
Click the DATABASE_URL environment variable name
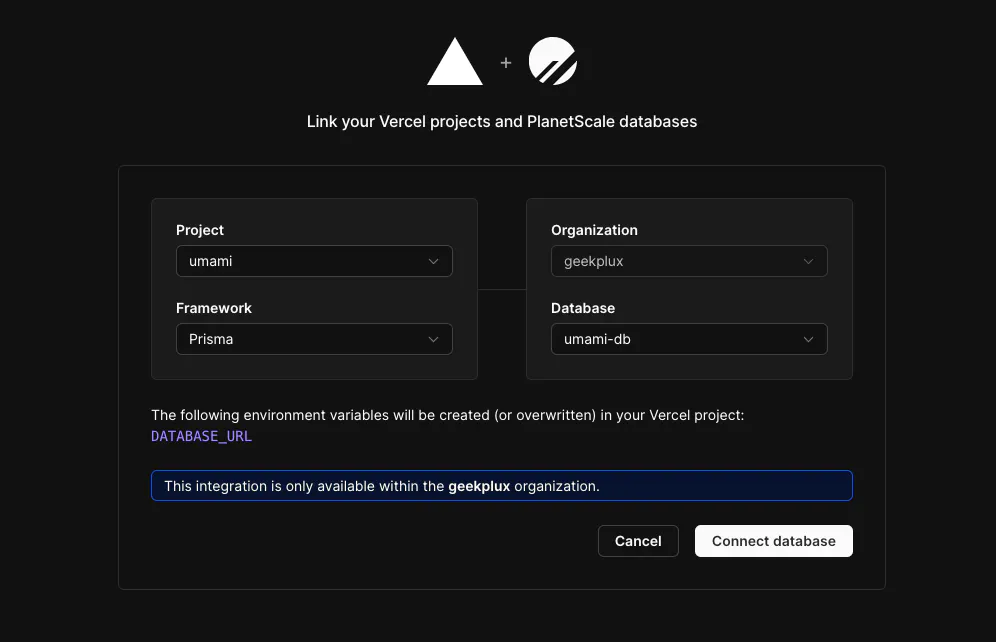tap(201, 436)
